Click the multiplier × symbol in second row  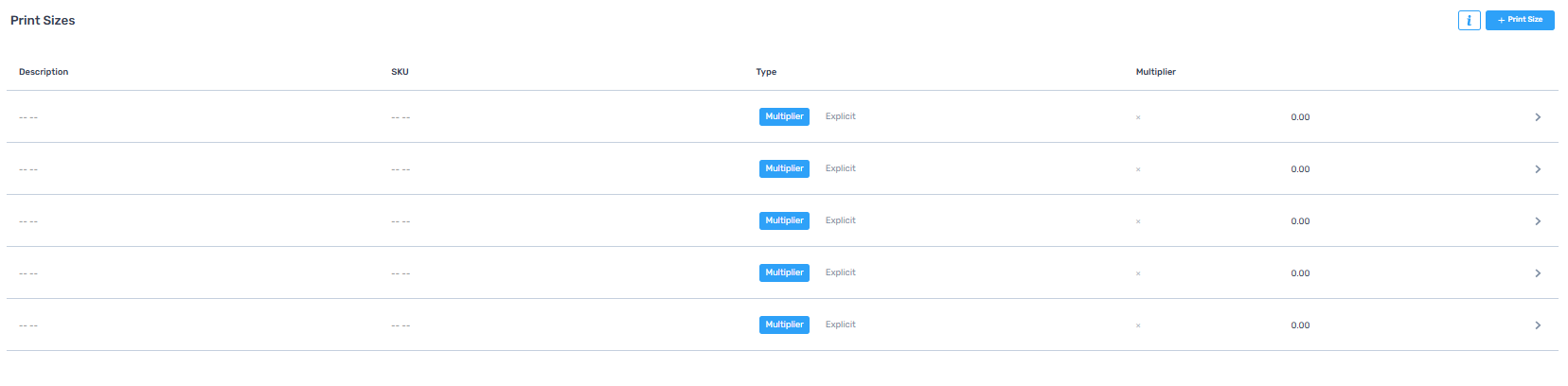pos(1138,170)
